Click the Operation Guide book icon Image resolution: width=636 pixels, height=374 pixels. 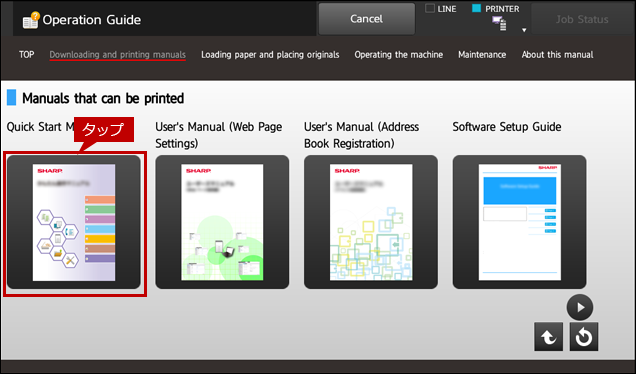31,20
